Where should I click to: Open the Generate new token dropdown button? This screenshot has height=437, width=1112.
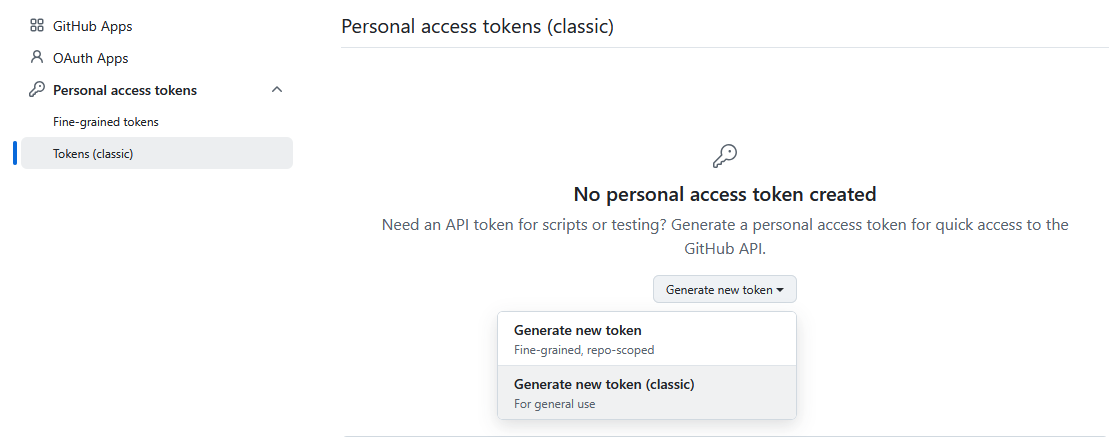coord(718,290)
